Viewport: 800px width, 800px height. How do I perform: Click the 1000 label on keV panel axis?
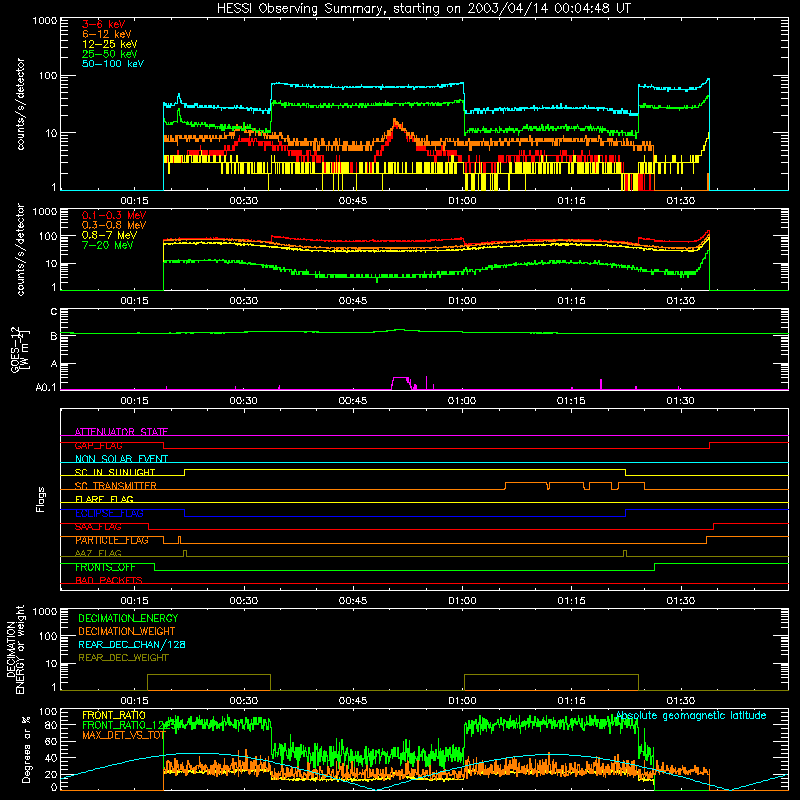pos(45,21)
